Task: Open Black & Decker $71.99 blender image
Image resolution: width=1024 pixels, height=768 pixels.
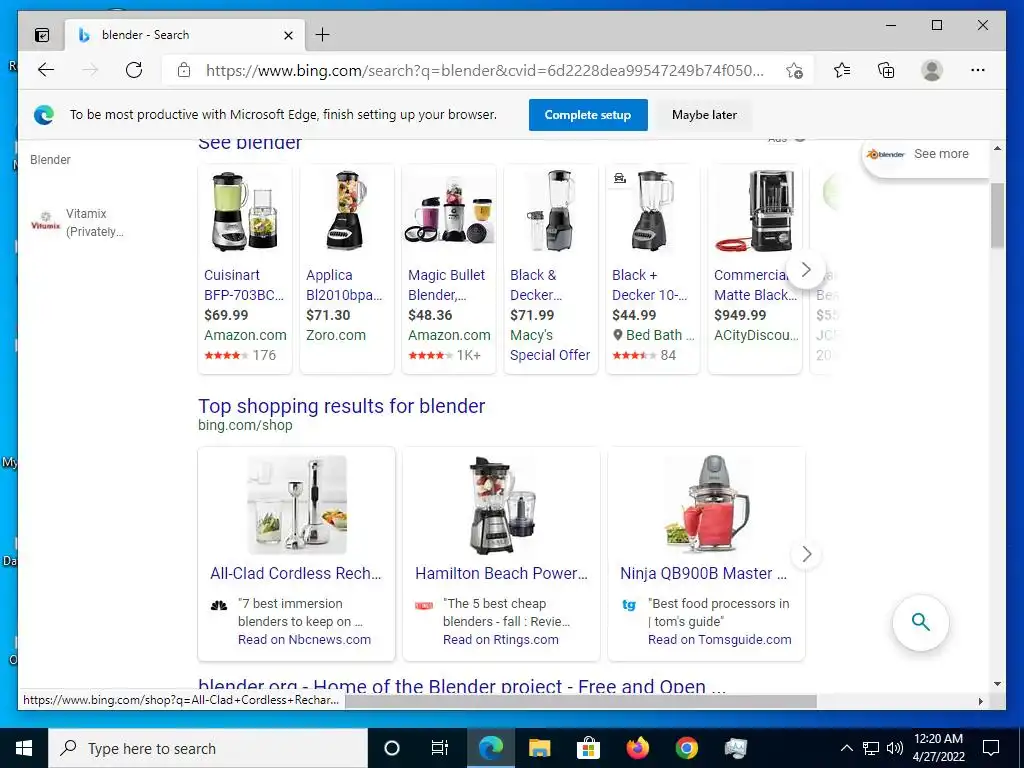Action: pyautogui.click(x=551, y=210)
